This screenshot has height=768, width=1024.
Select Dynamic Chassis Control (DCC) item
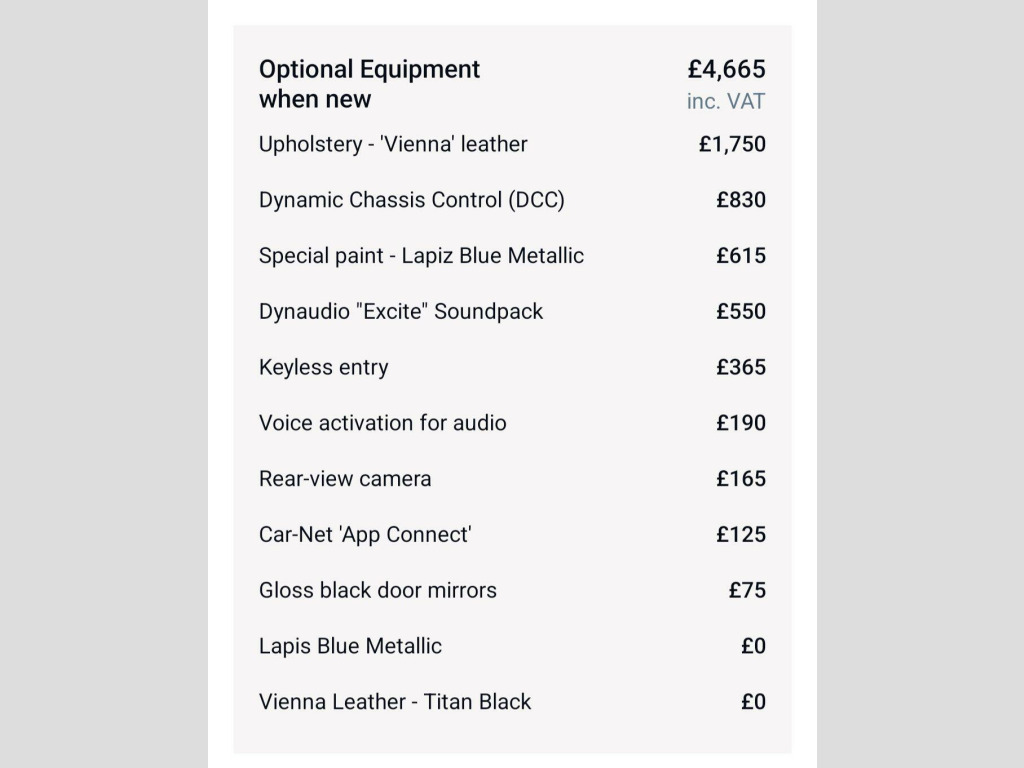(x=411, y=200)
